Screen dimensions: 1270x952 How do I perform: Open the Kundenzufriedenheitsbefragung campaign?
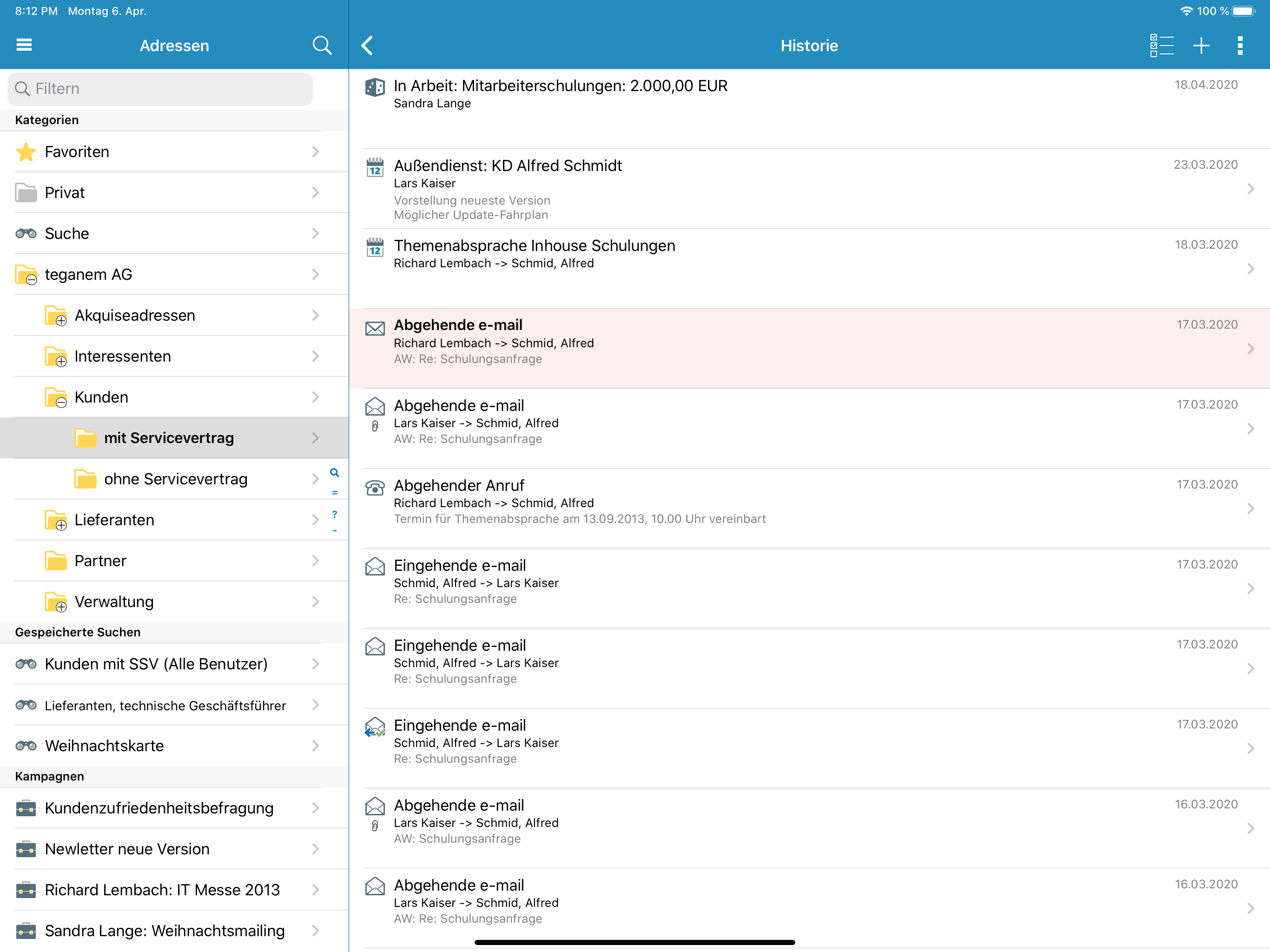point(174,808)
